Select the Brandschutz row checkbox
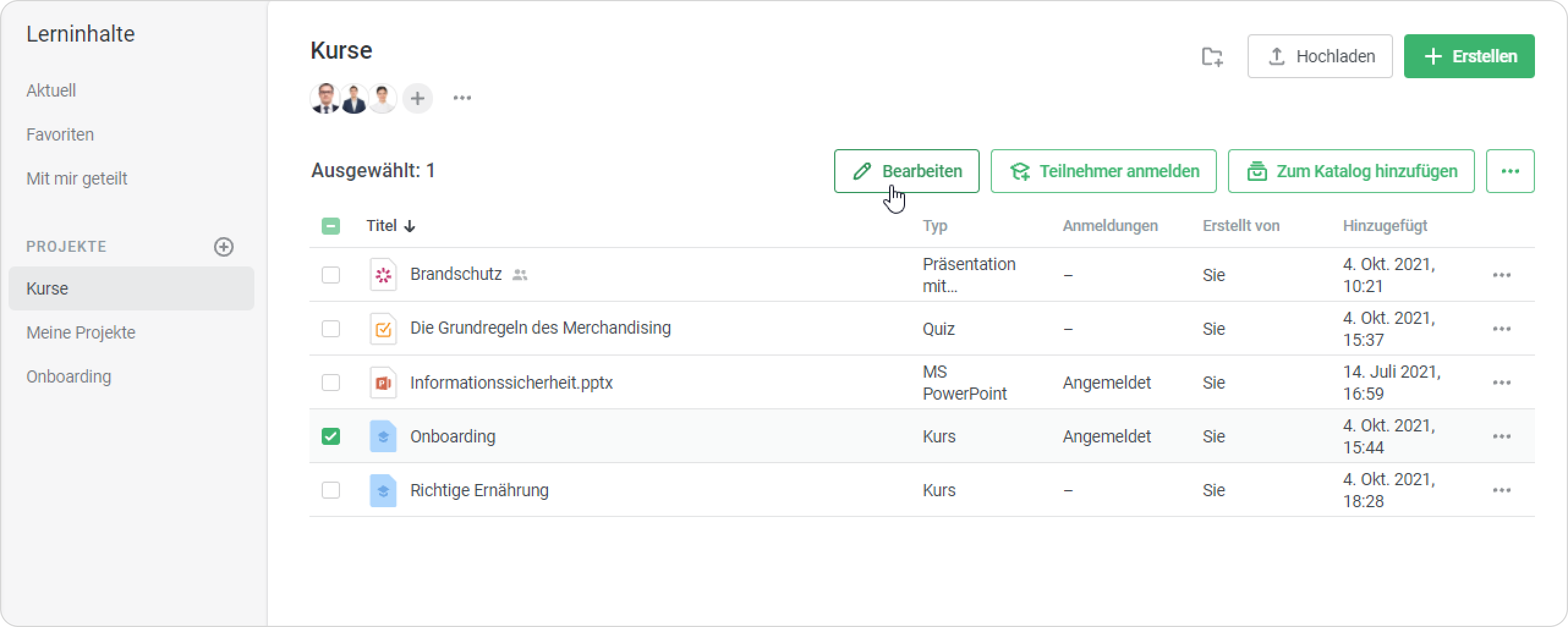 (331, 275)
